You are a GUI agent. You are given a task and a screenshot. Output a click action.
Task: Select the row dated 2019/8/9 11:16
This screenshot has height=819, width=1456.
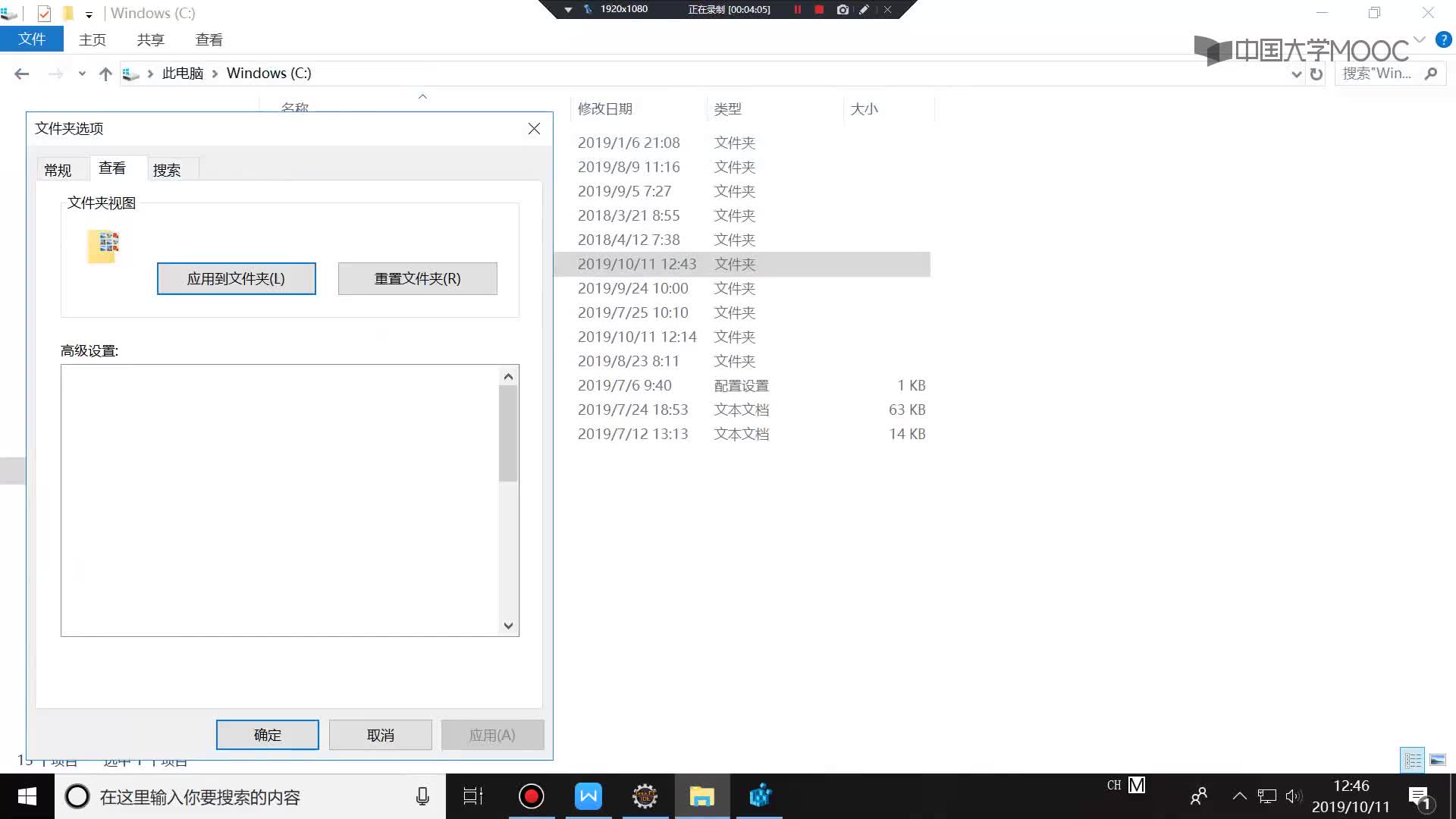click(742, 167)
